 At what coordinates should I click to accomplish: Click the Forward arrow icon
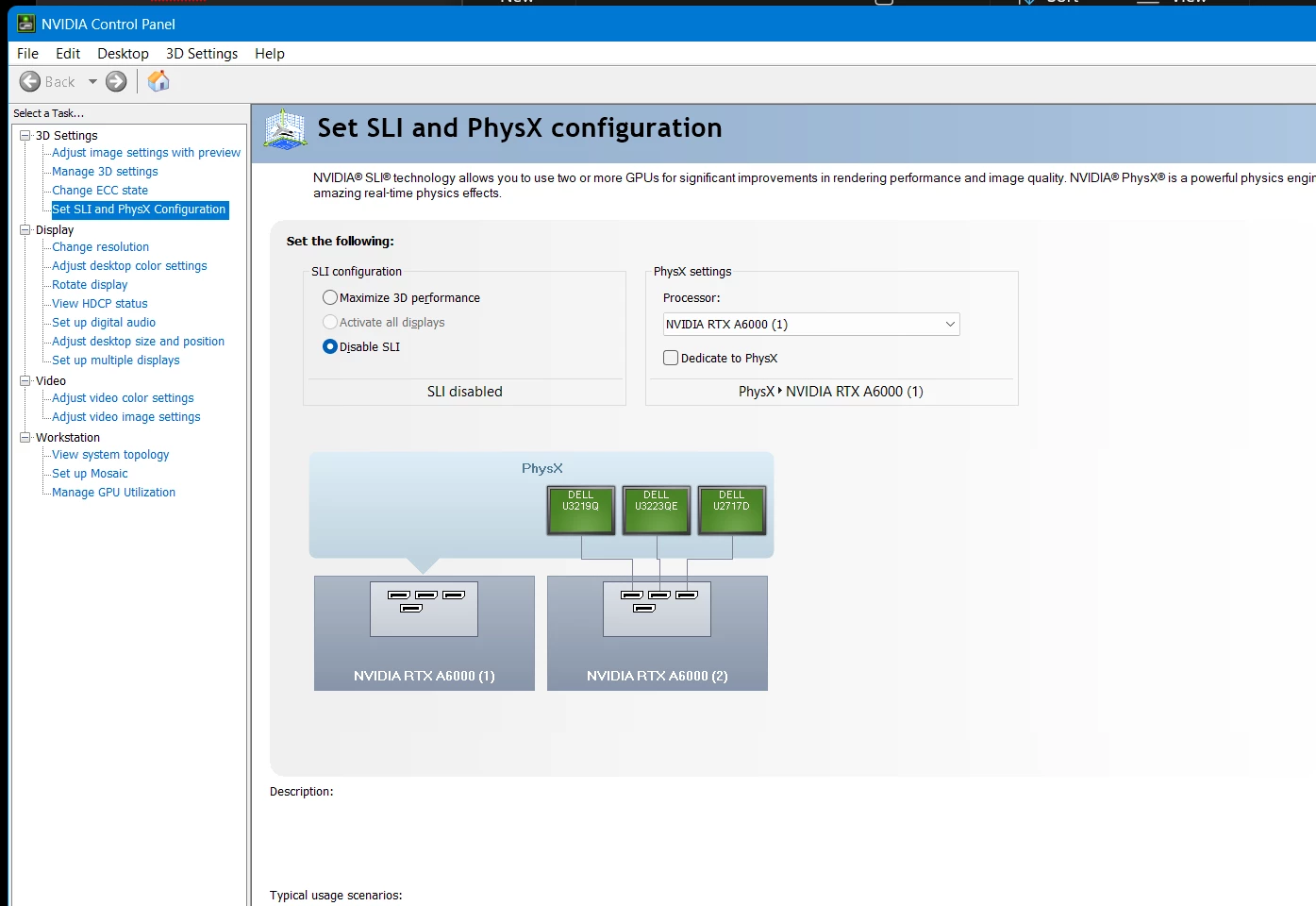tap(116, 82)
